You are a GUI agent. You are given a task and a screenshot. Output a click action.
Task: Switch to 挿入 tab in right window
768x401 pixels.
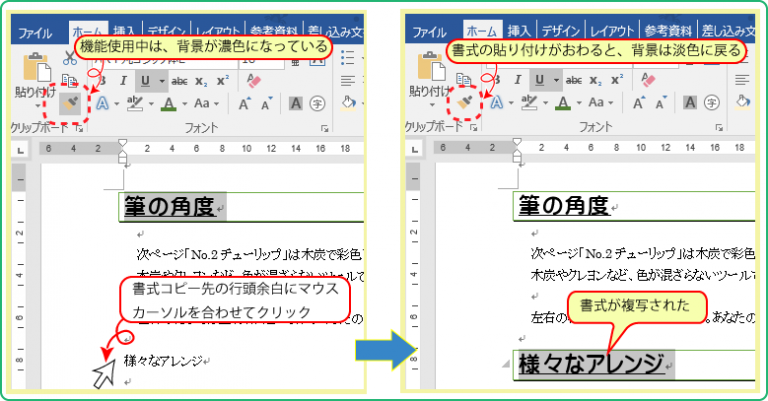519,31
